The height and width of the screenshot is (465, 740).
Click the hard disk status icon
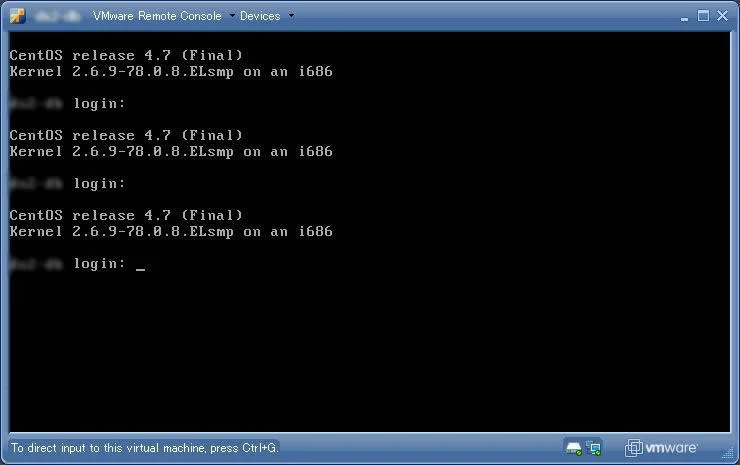click(573, 447)
